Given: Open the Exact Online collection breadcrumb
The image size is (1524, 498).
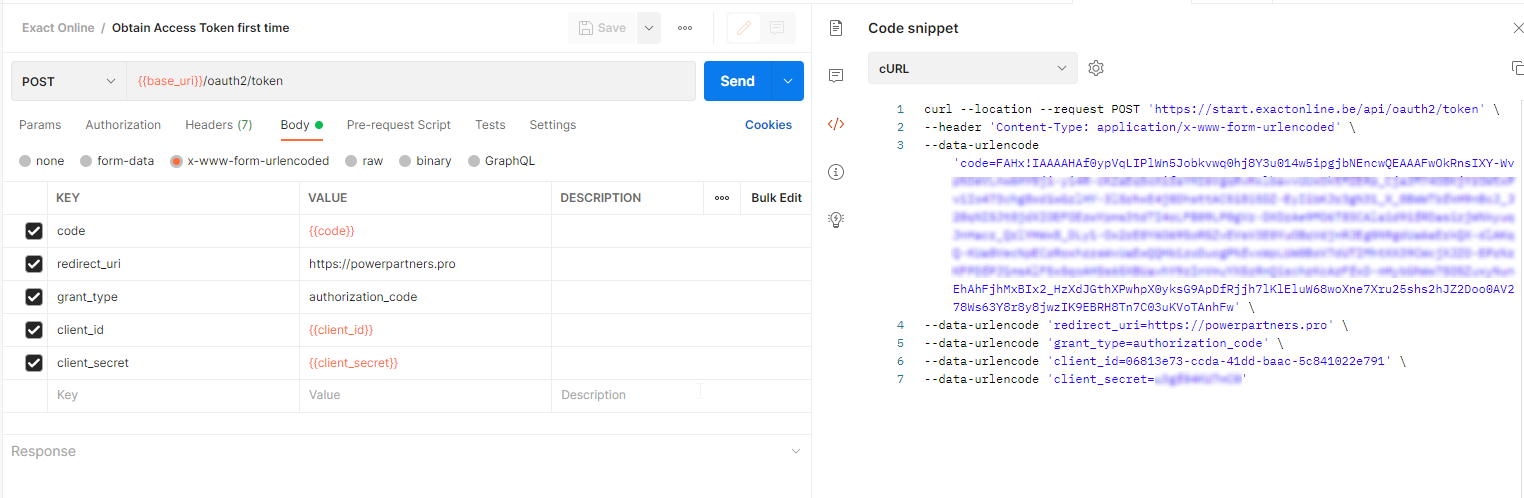Looking at the screenshot, I should [58, 28].
